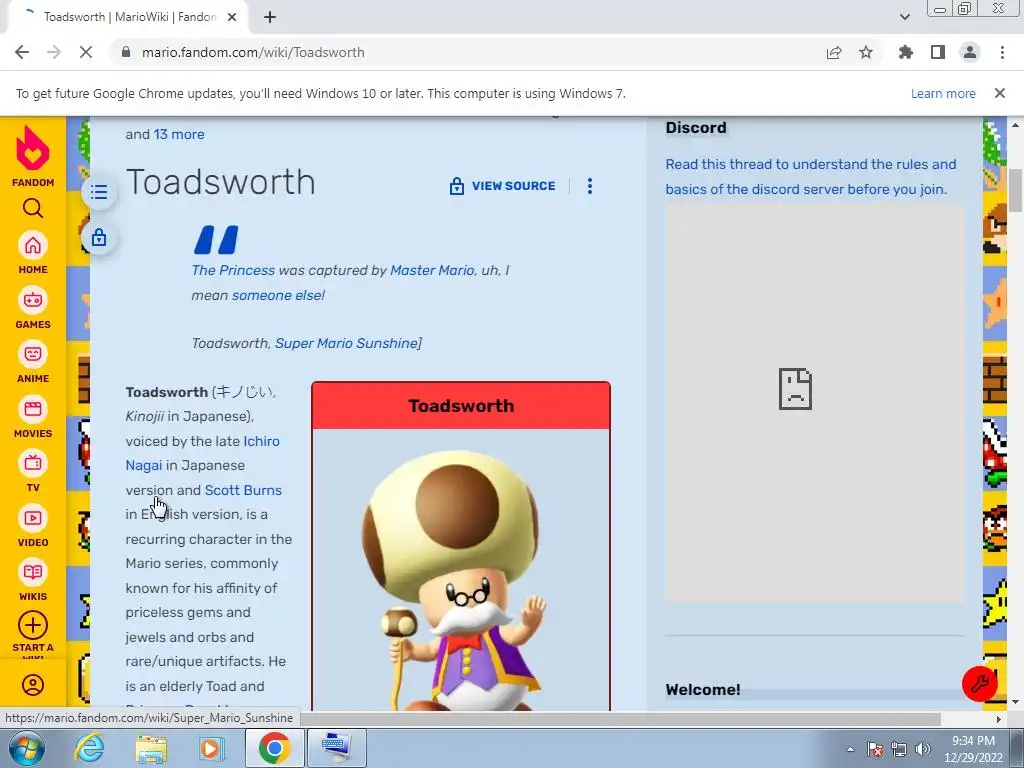Open the network tray icon
The height and width of the screenshot is (768, 1024).
899,749
